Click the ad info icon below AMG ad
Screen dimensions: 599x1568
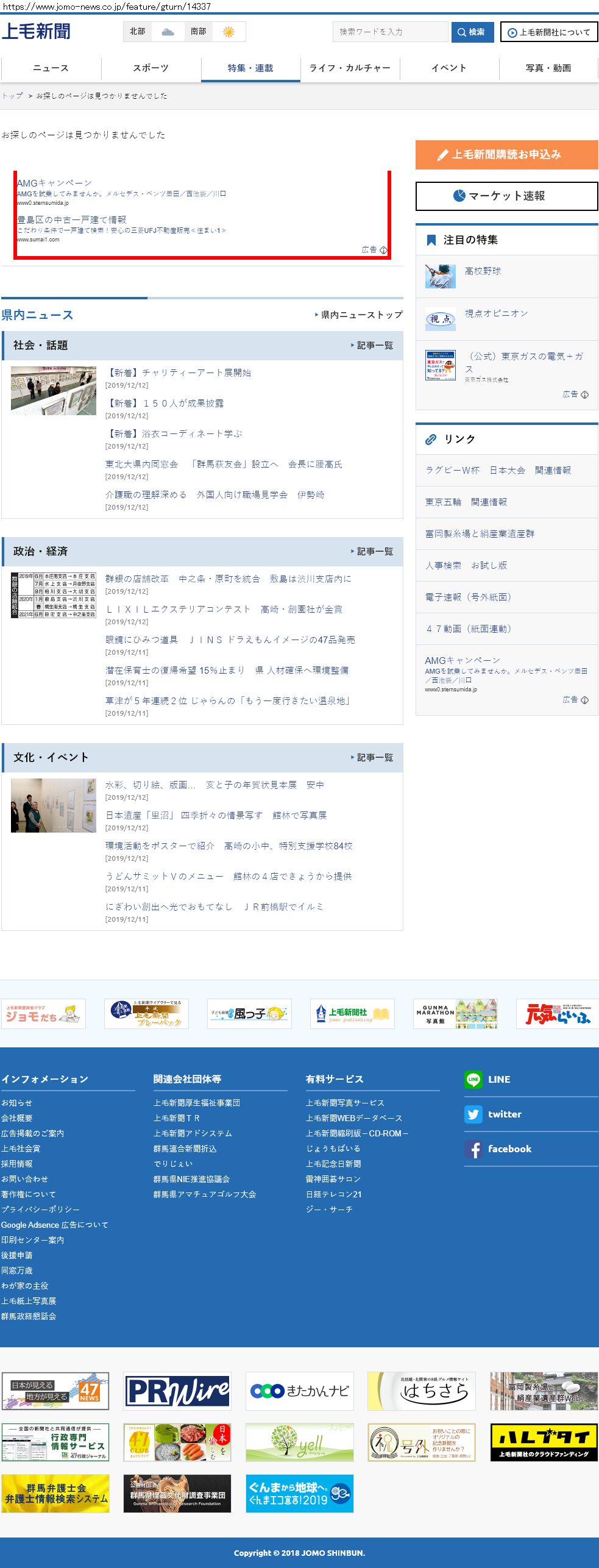[584, 700]
